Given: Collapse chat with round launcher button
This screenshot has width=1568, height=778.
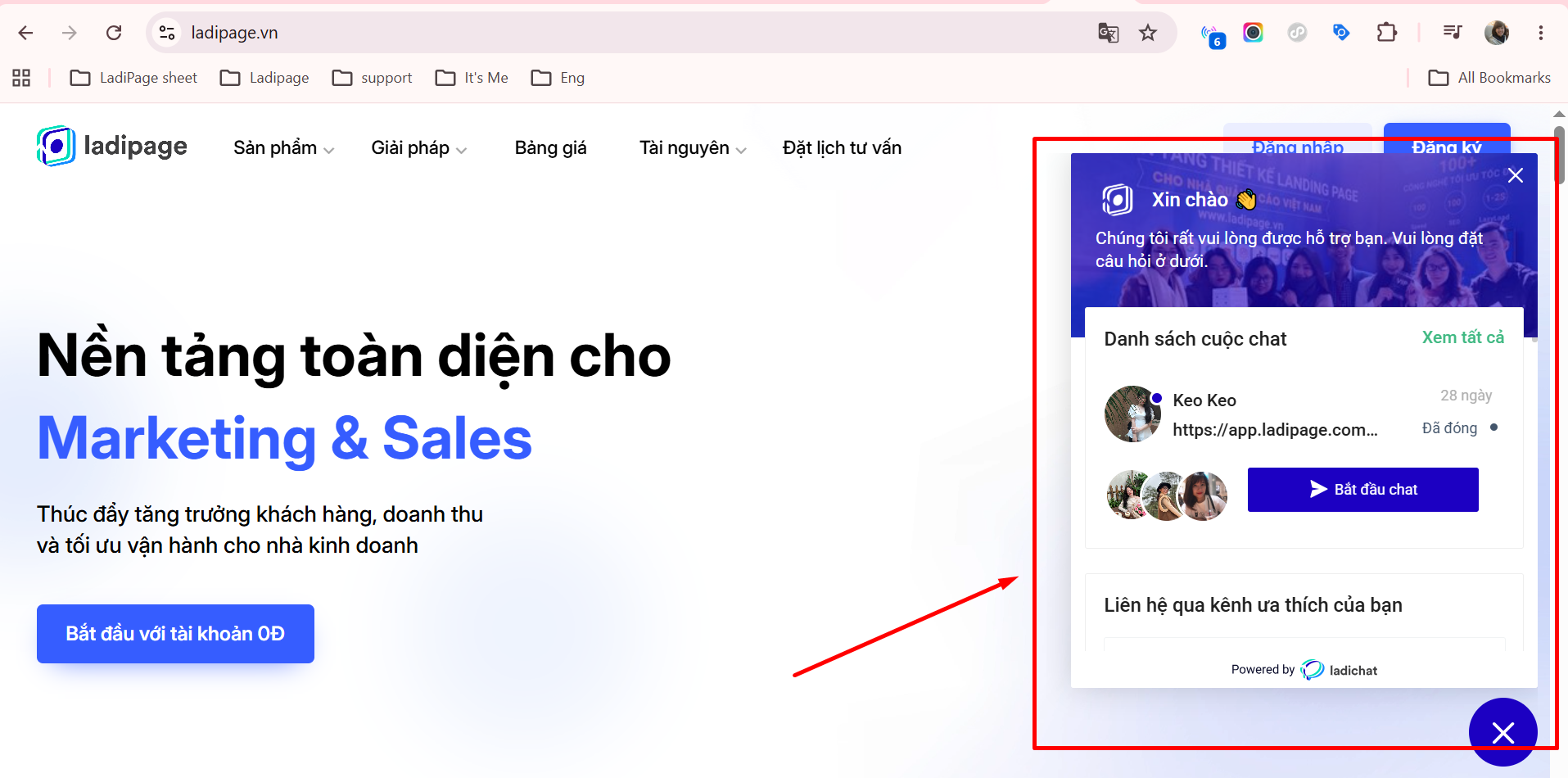Looking at the screenshot, I should [1502, 732].
